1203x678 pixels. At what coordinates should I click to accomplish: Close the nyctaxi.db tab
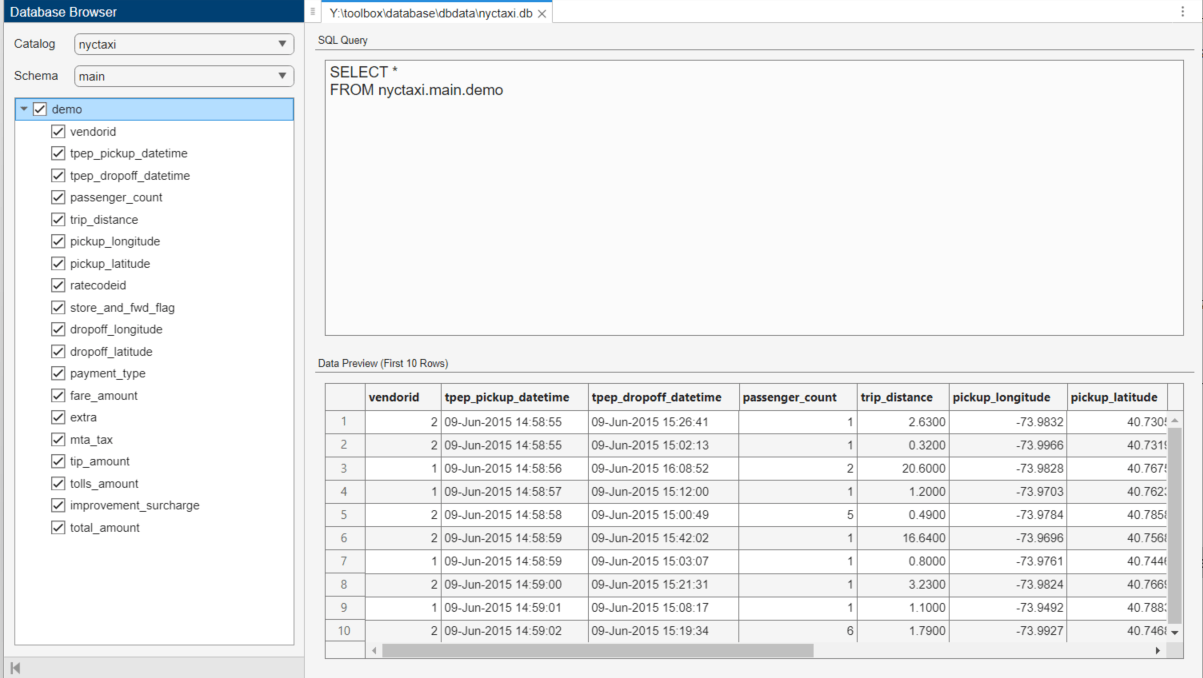point(541,15)
